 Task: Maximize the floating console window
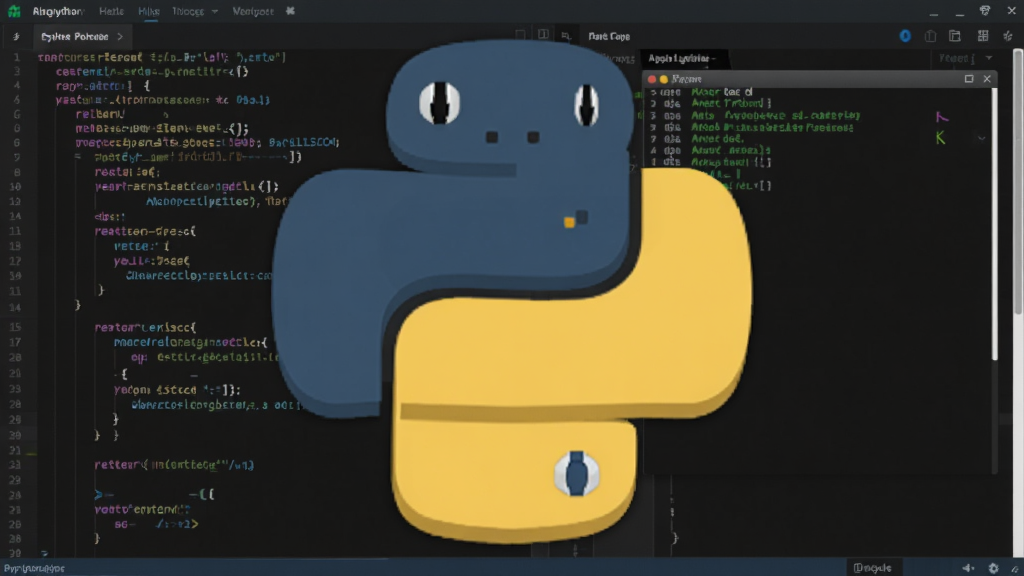coord(969,78)
